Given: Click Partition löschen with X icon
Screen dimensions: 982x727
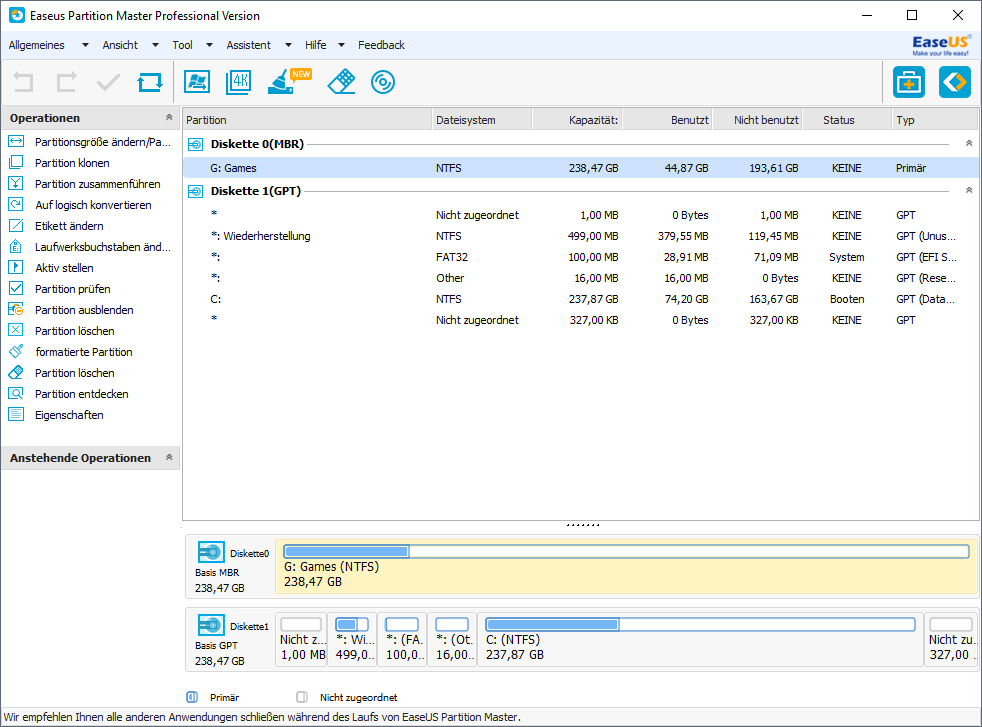Looking at the screenshot, I should [61, 331].
